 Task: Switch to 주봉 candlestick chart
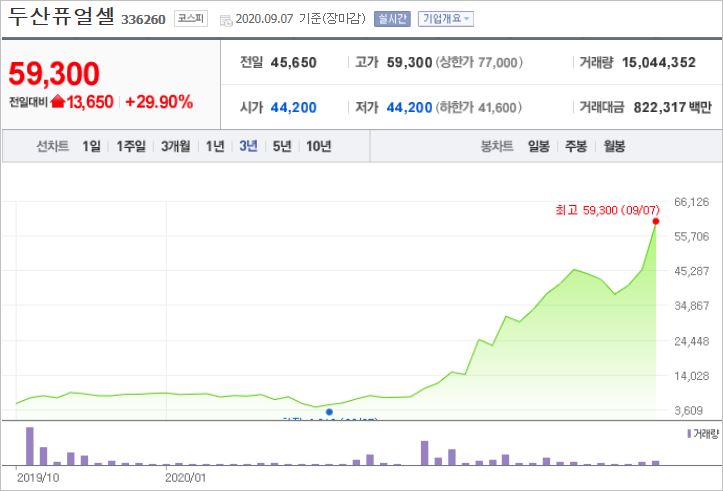coord(576,146)
